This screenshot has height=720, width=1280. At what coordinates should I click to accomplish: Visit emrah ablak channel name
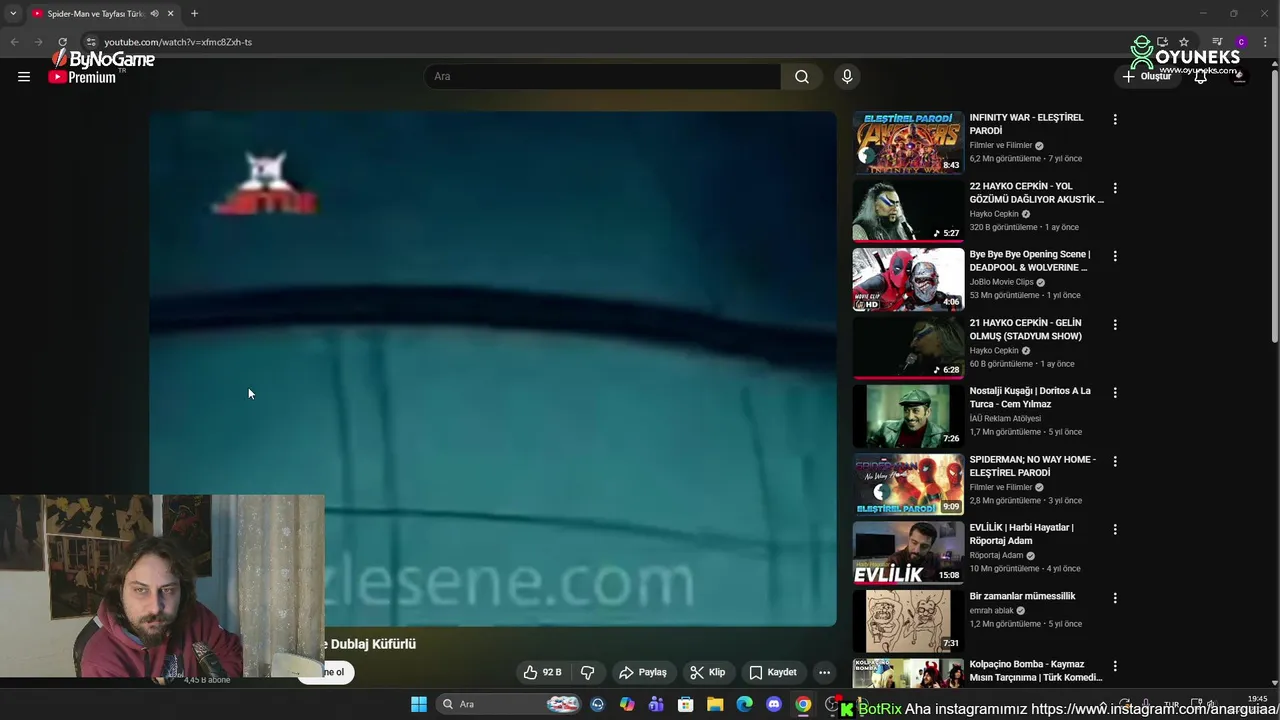pyautogui.click(x=991, y=610)
